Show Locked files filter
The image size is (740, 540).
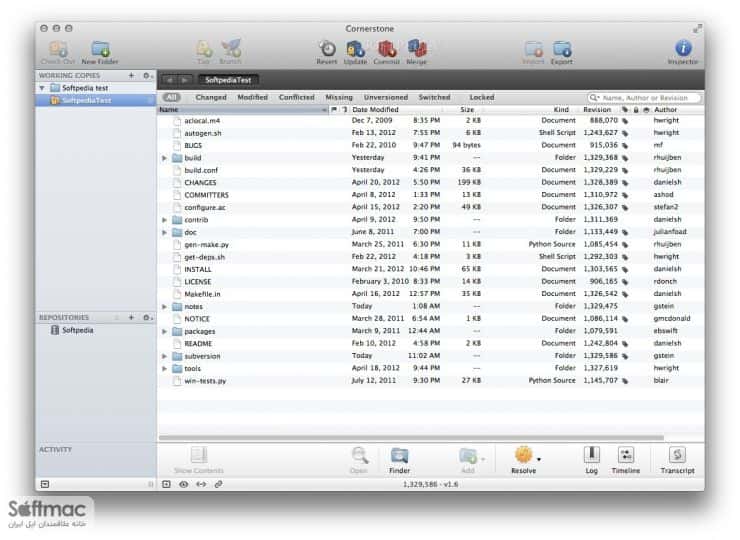(x=481, y=97)
